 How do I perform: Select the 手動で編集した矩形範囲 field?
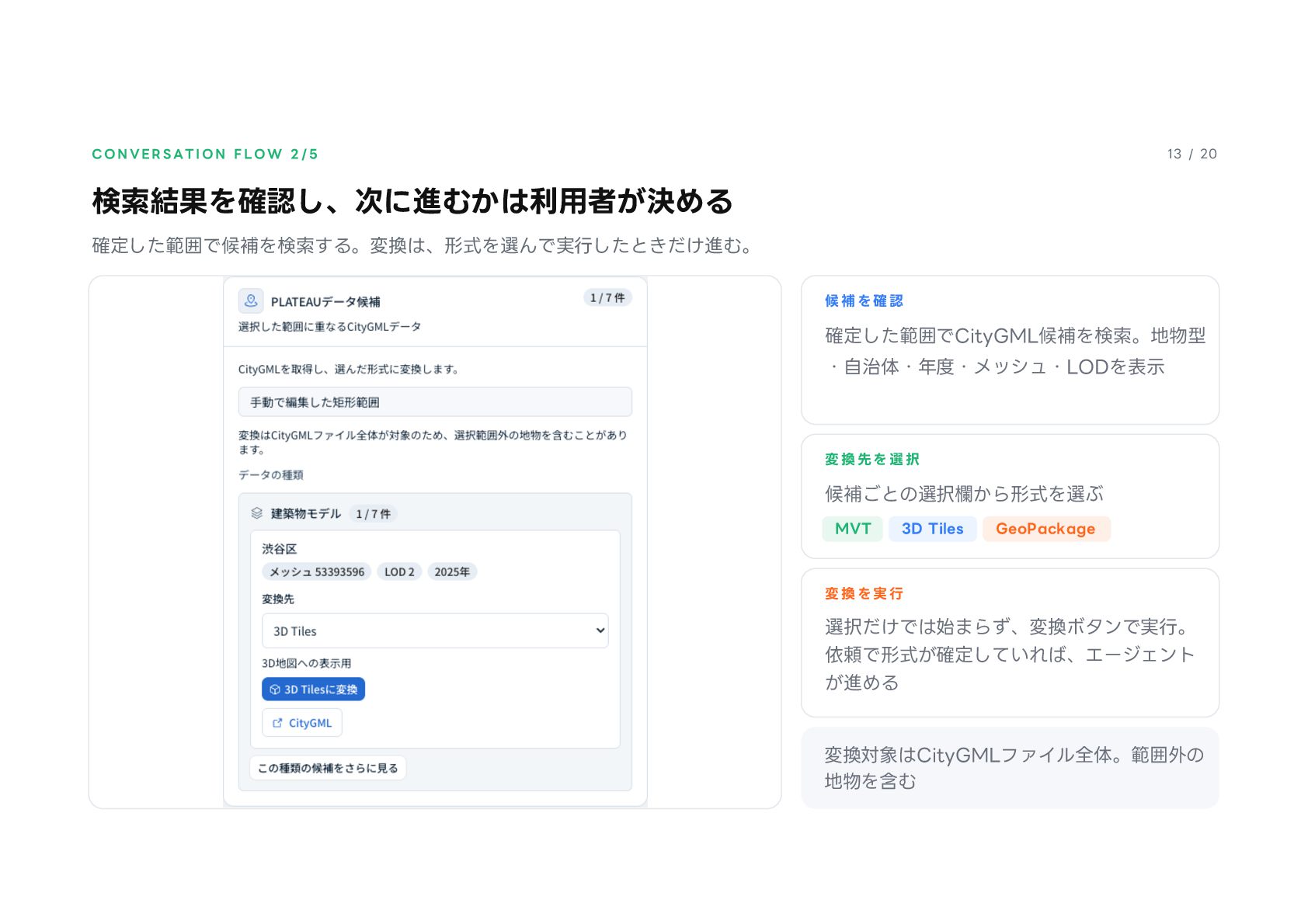point(435,402)
